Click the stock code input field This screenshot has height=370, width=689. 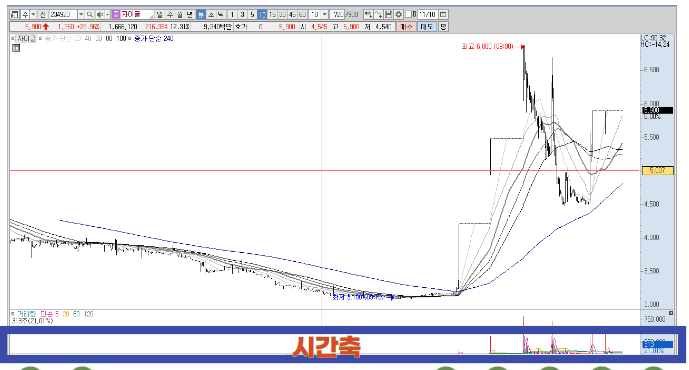pos(63,15)
